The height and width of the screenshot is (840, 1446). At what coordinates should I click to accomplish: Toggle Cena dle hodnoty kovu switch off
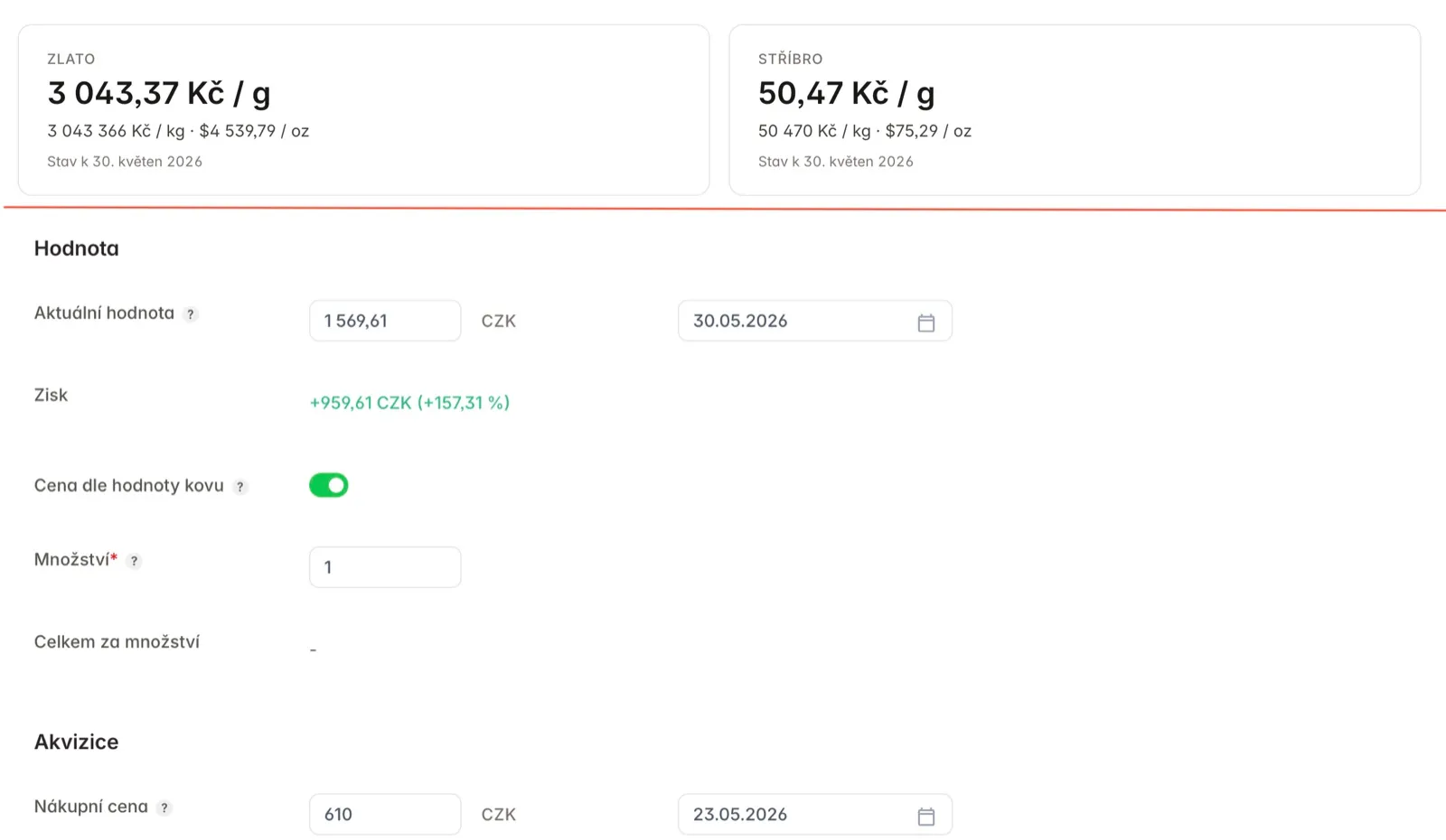point(328,485)
